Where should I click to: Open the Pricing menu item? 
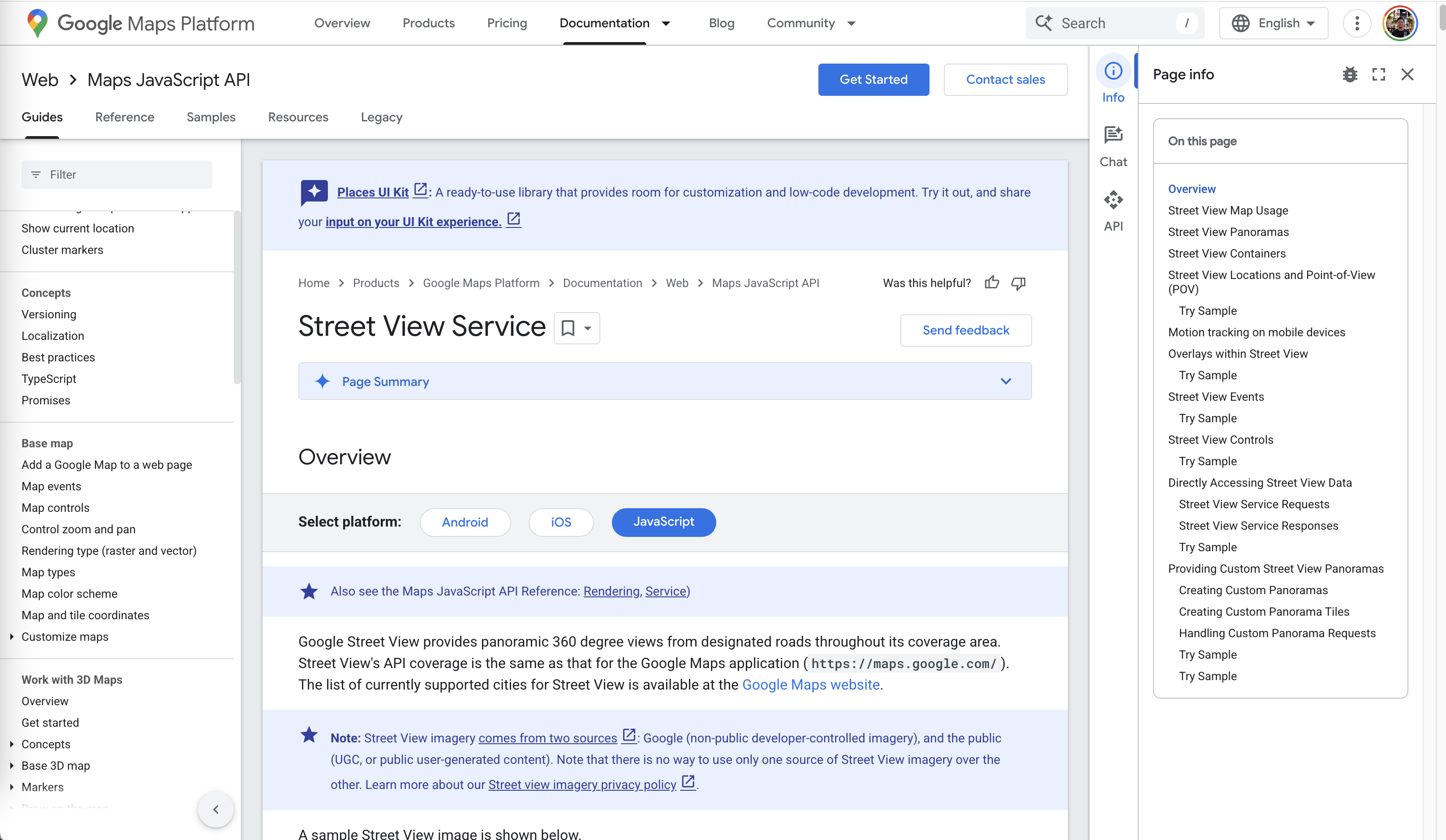[x=507, y=23]
